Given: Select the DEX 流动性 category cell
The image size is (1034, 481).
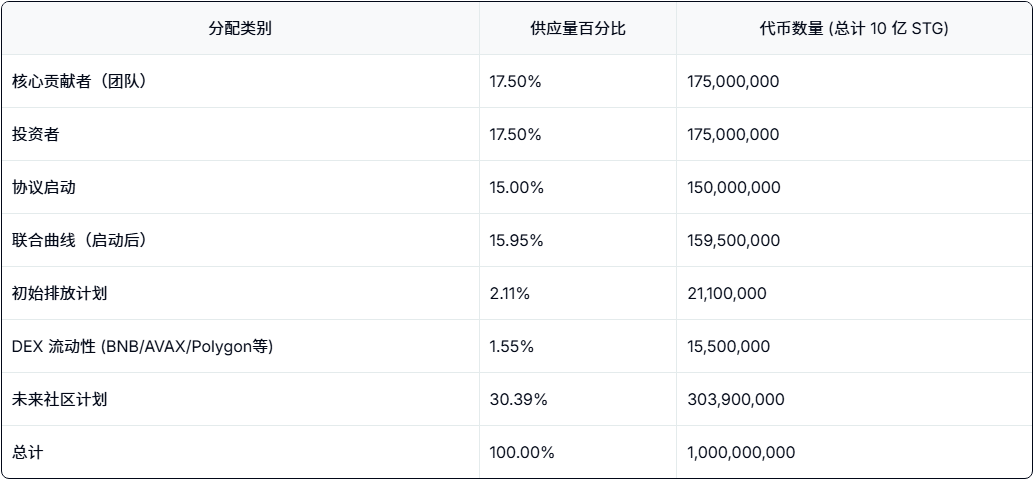Looking at the screenshot, I should click(142, 346).
